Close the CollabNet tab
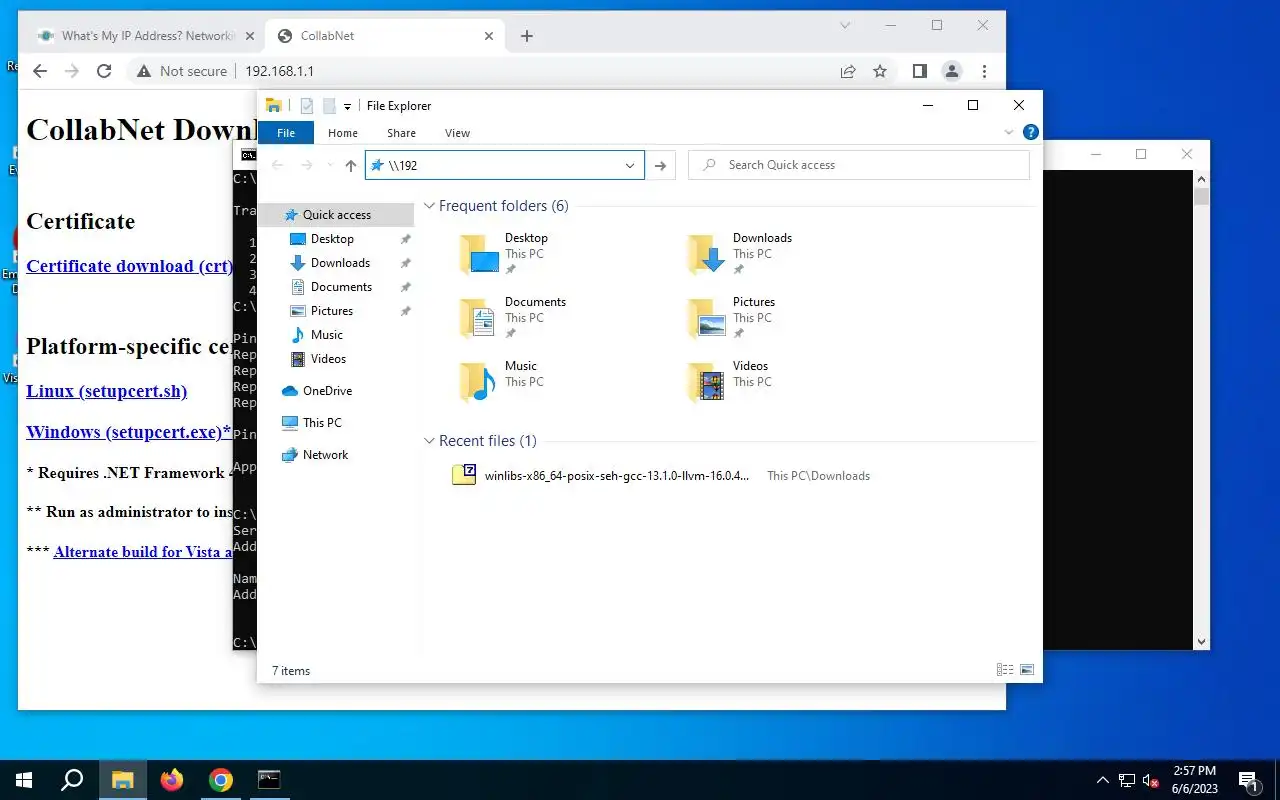The height and width of the screenshot is (800, 1280). [489, 36]
